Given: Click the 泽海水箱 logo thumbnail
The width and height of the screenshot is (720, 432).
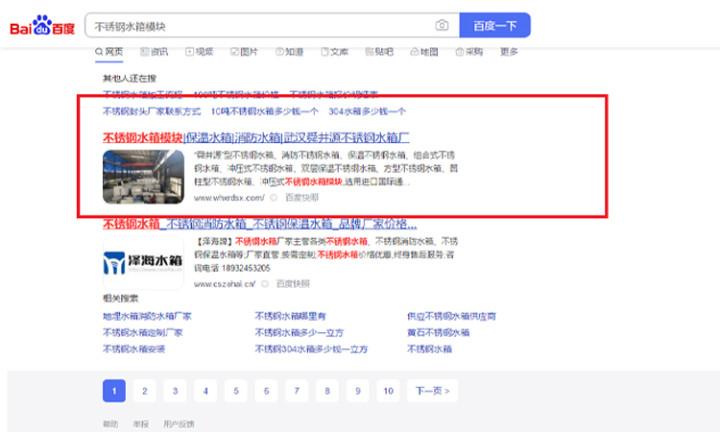Looking at the screenshot, I should pos(143,263).
